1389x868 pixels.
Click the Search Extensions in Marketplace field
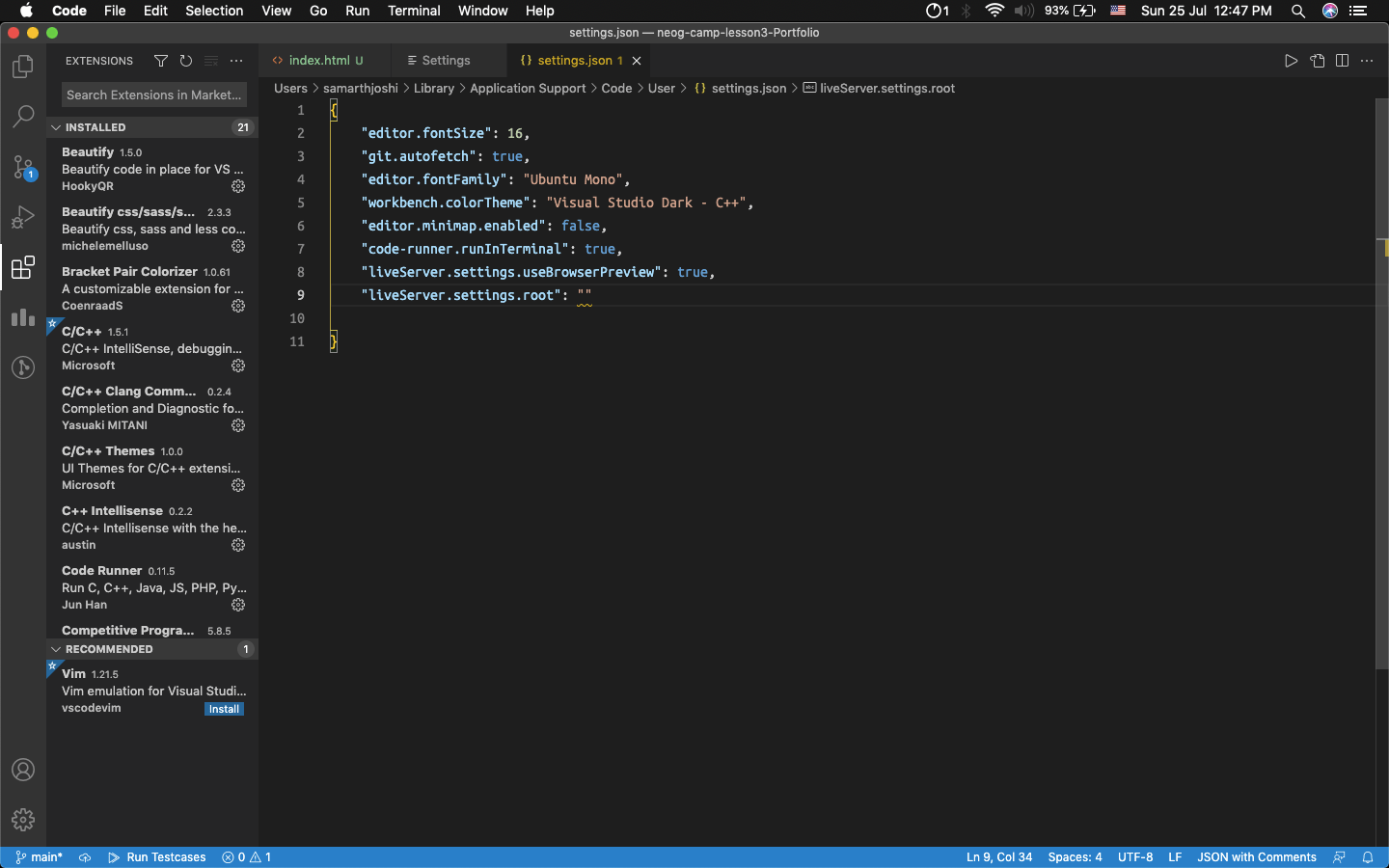pyautogui.click(x=152, y=95)
